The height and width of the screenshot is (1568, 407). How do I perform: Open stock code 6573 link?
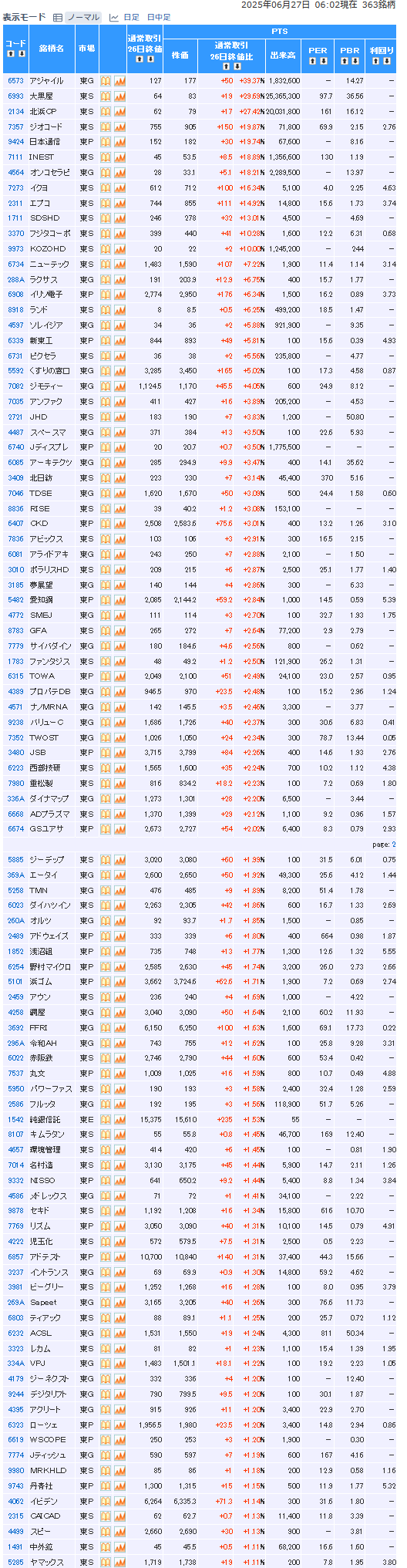coord(15,80)
